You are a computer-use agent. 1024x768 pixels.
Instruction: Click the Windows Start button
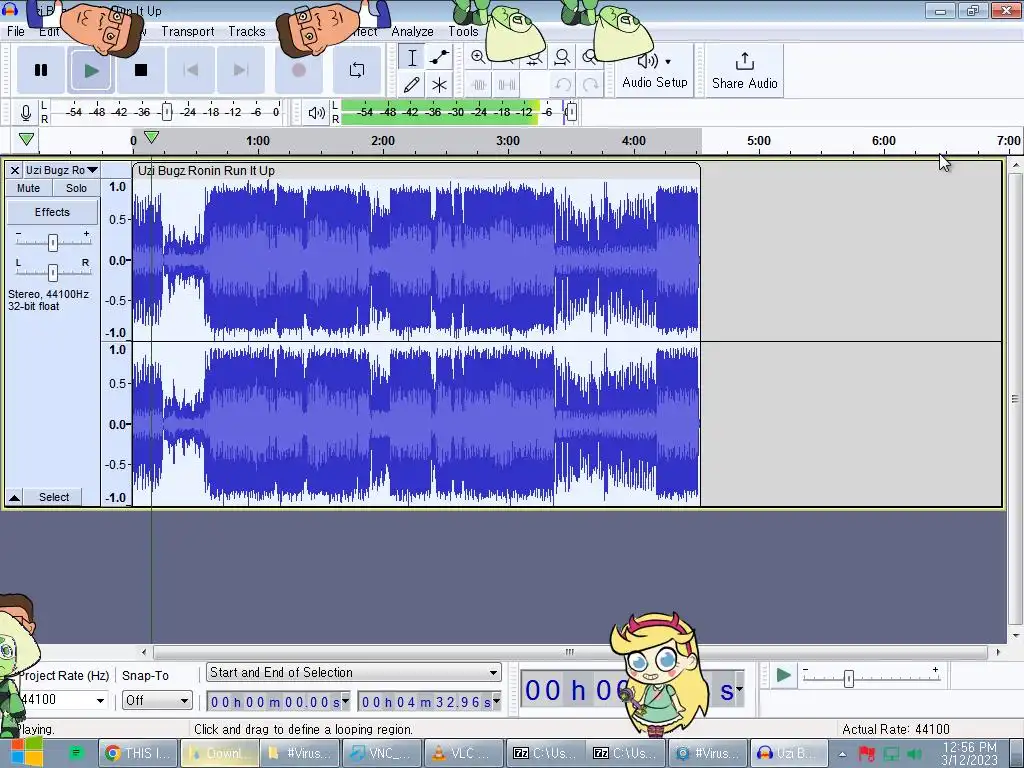point(26,753)
